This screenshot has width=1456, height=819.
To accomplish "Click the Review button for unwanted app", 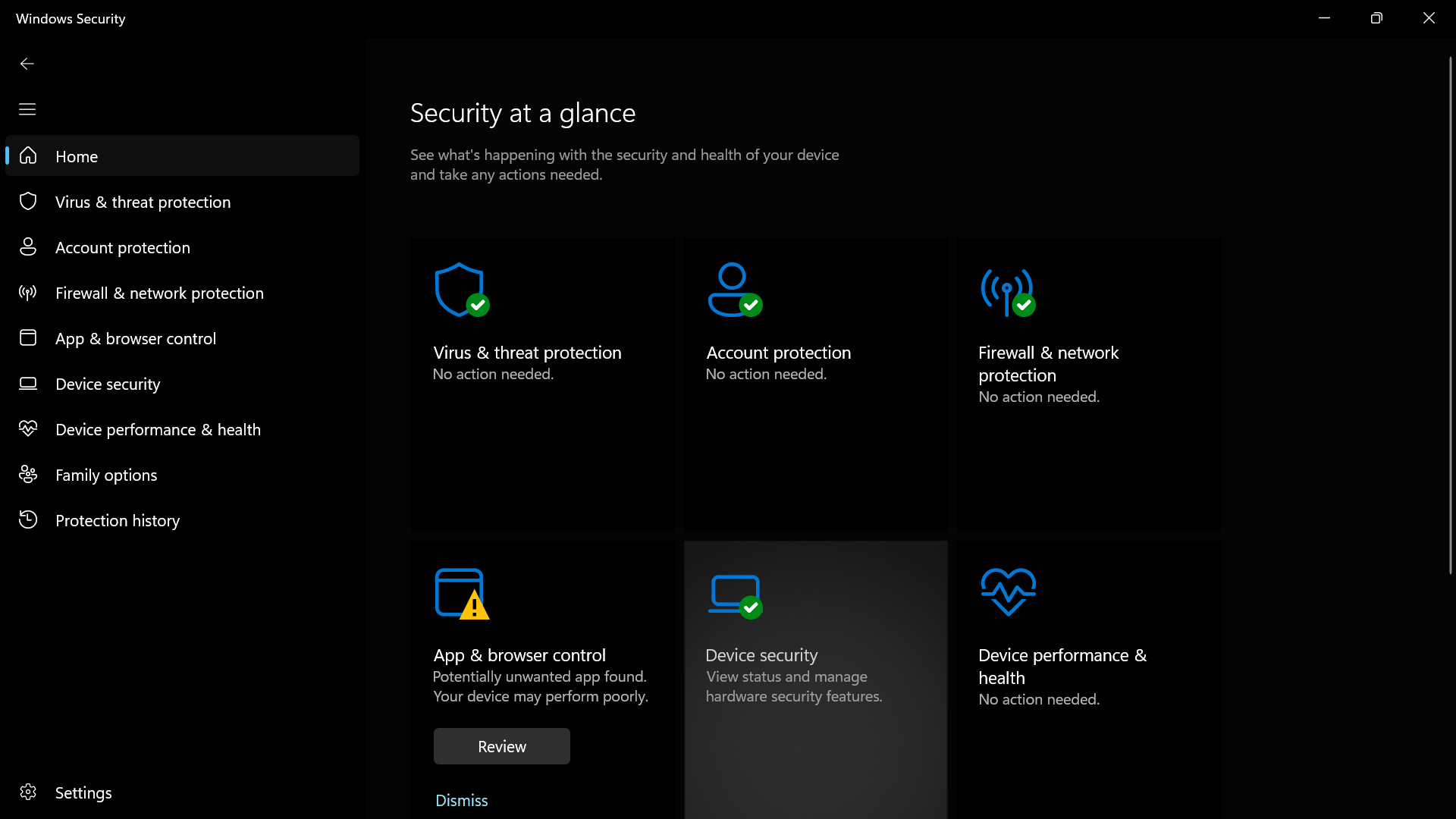I will tap(502, 746).
